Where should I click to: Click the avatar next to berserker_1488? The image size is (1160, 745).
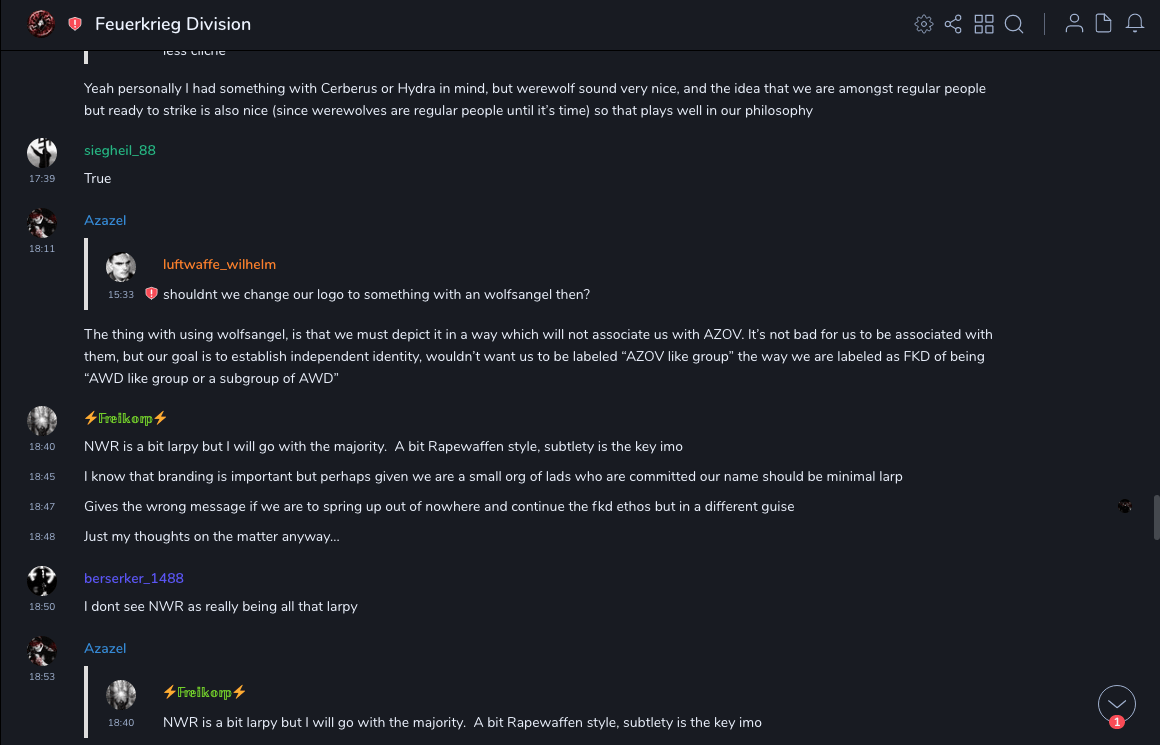click(x=42, y=581)
